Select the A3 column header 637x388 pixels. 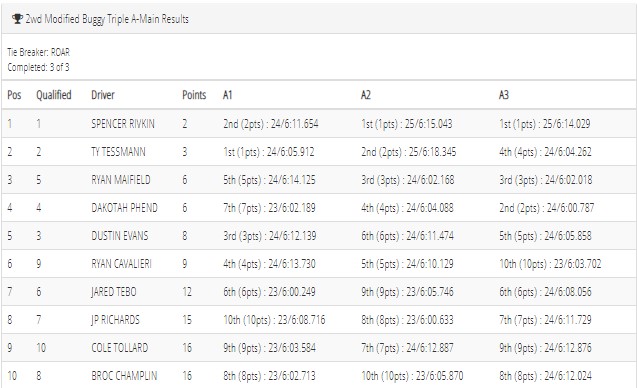click(504, 95)
